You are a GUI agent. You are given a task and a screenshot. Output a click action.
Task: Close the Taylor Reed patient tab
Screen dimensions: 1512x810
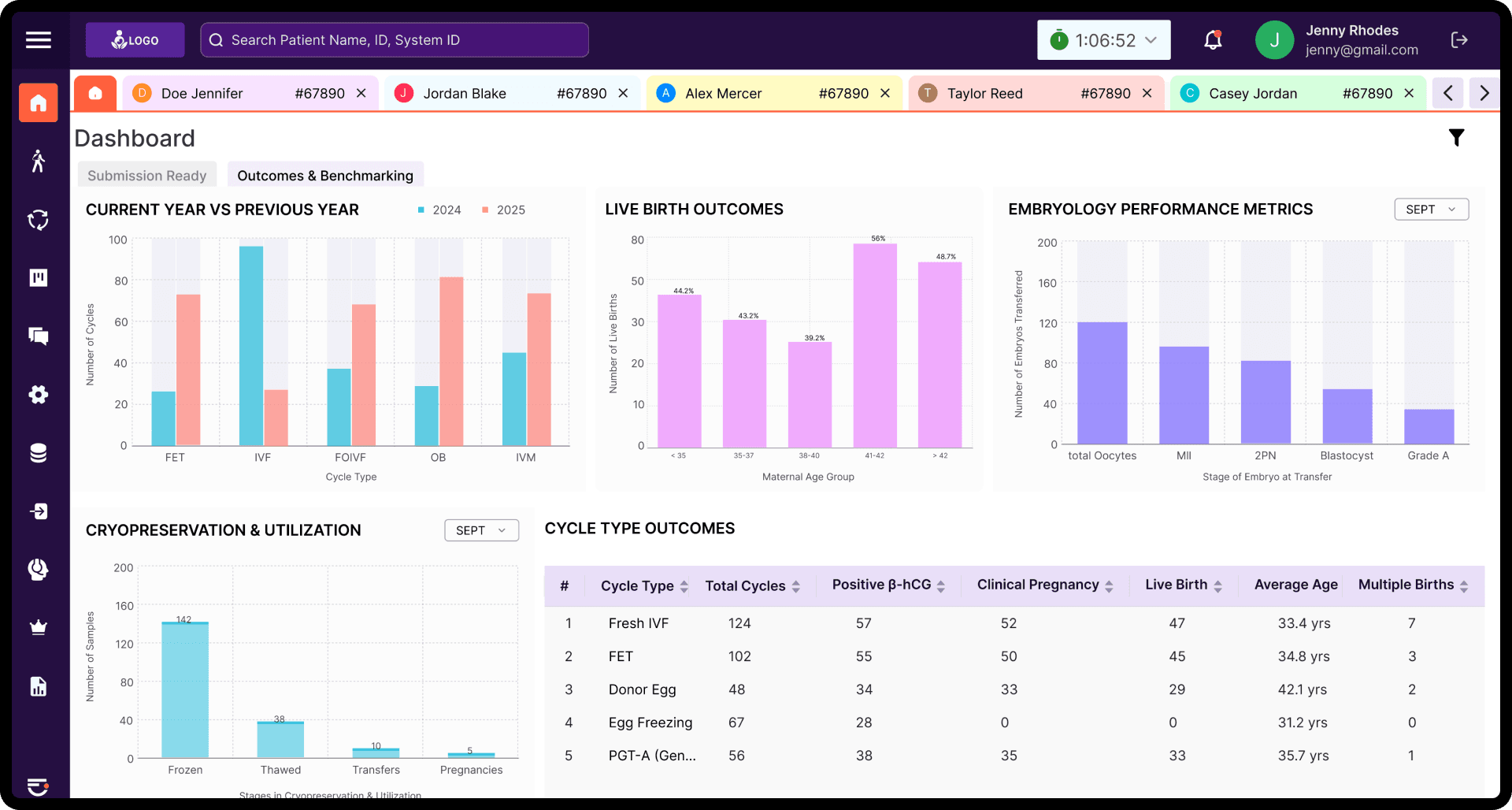pyautogui.click(x=1147, y=93)
